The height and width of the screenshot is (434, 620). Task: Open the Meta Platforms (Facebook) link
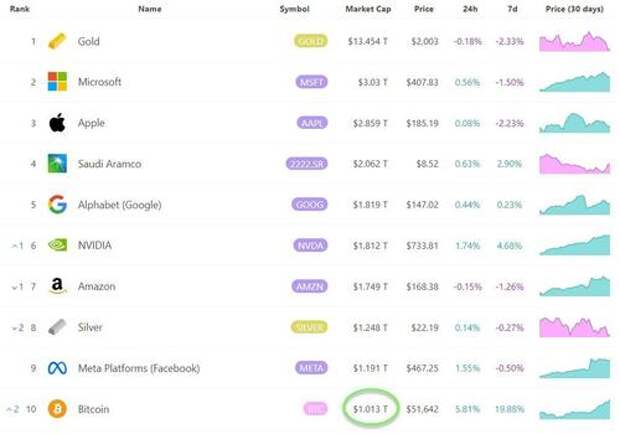[138, 368]
